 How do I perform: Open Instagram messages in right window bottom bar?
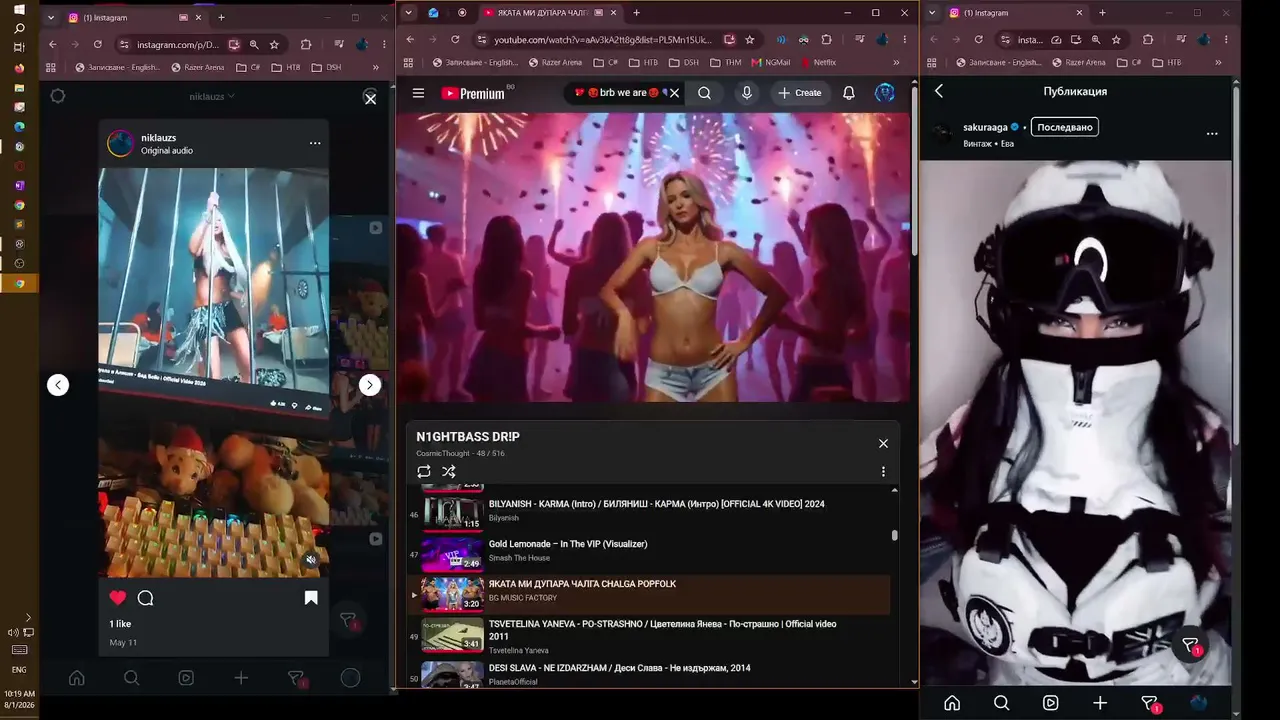pos(1150,704)
